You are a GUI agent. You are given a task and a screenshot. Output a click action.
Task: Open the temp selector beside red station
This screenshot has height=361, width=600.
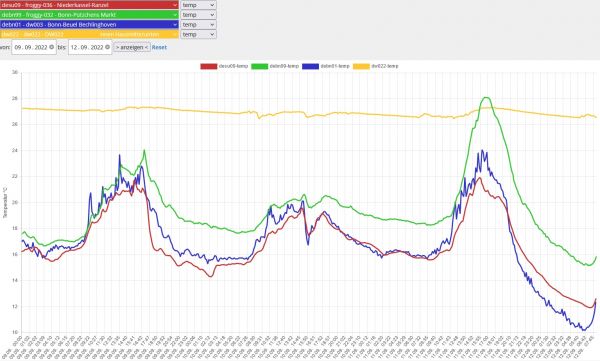198,5
